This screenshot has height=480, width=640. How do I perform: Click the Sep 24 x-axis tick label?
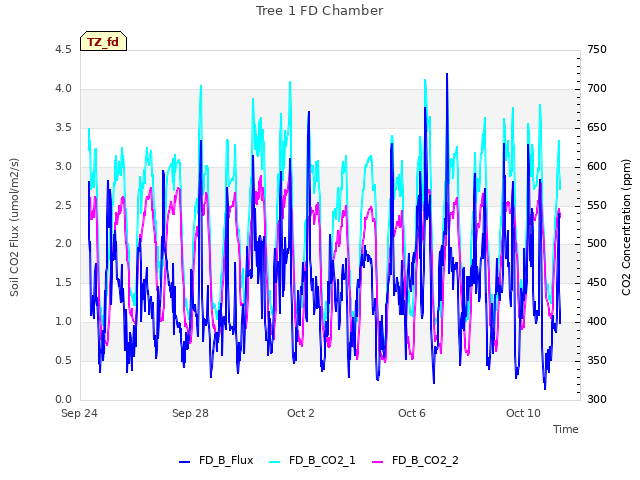[79, 413]
